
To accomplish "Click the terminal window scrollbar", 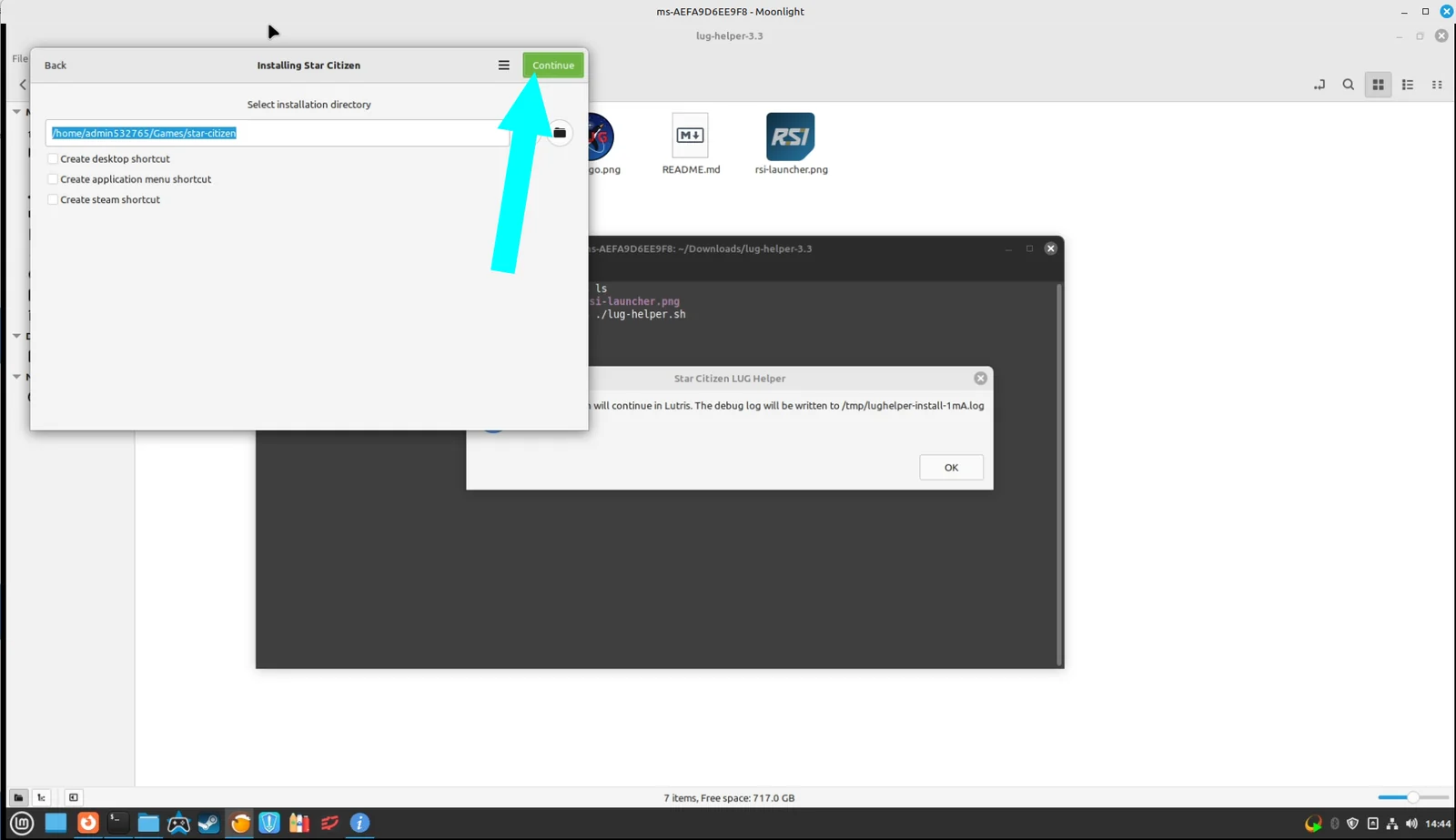I will point(1058,473).
